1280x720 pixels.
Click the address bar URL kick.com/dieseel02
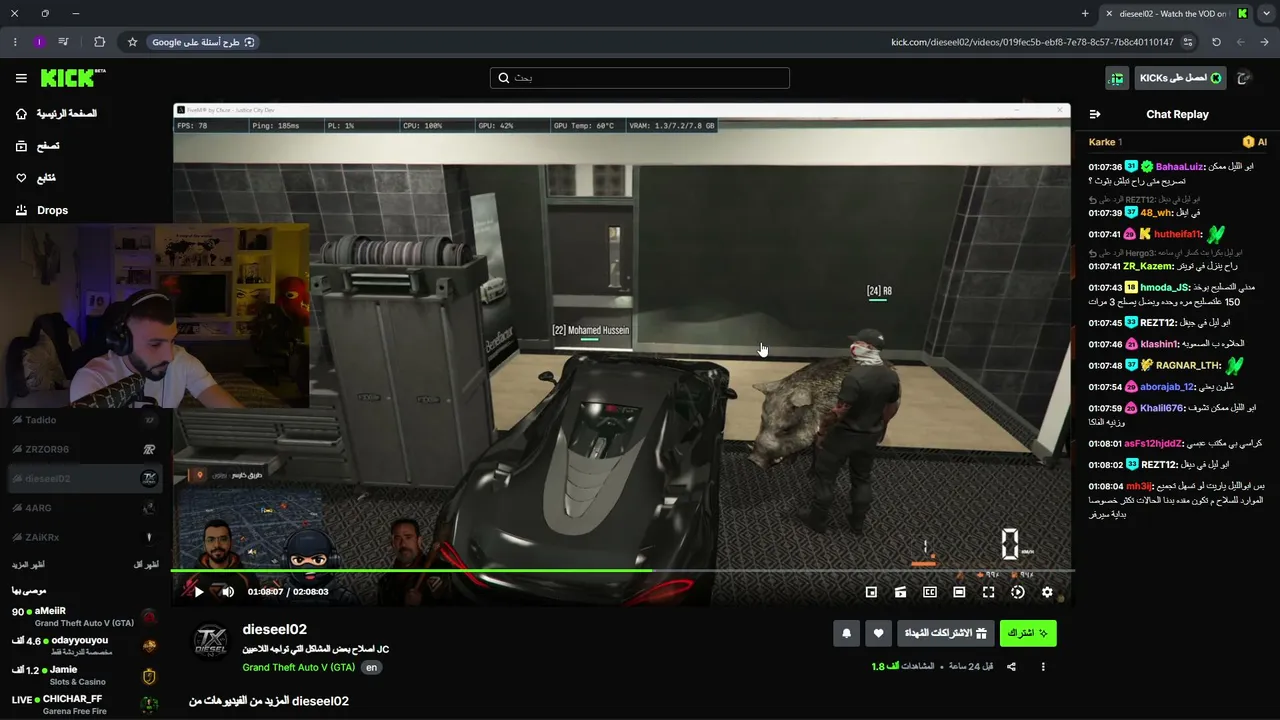[1032, 42]
